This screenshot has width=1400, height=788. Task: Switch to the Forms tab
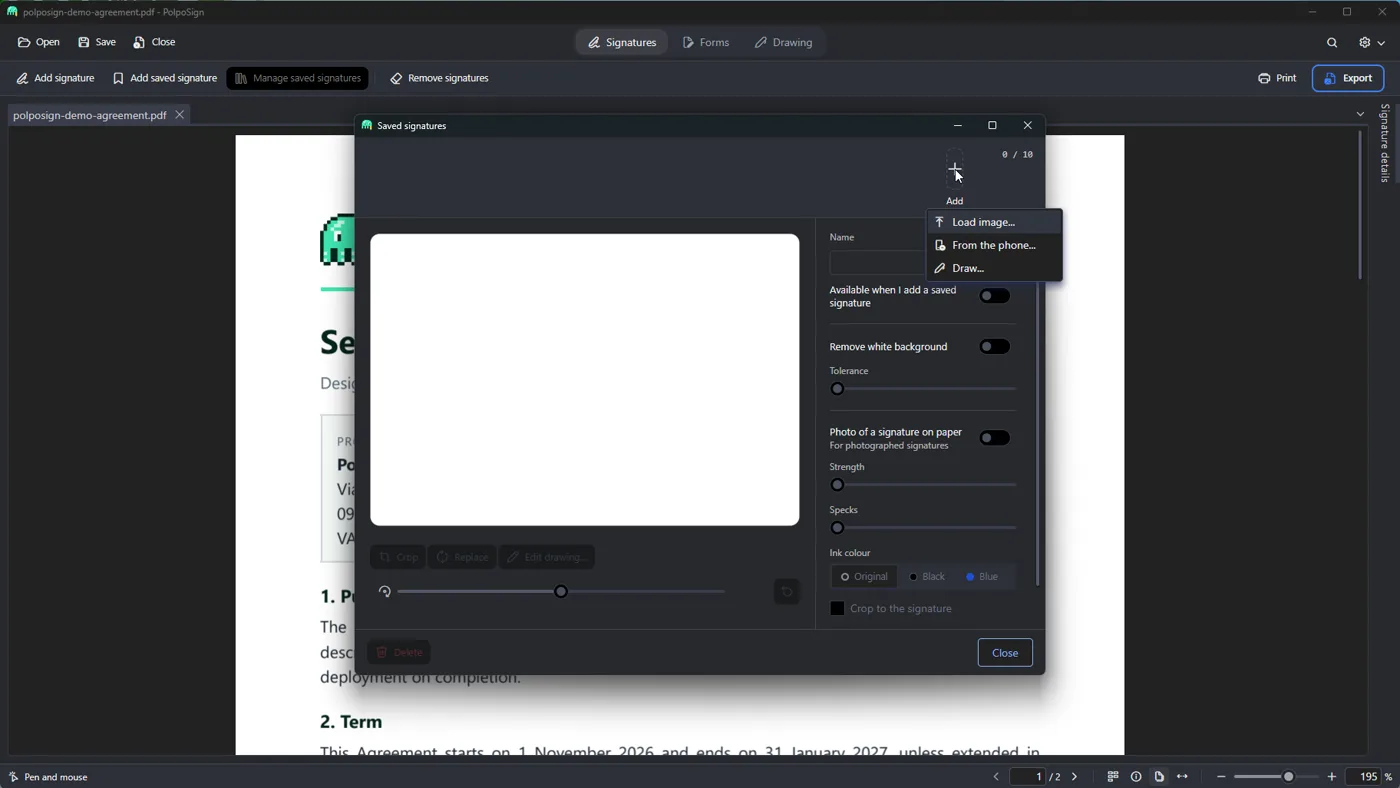click(706, 43)
